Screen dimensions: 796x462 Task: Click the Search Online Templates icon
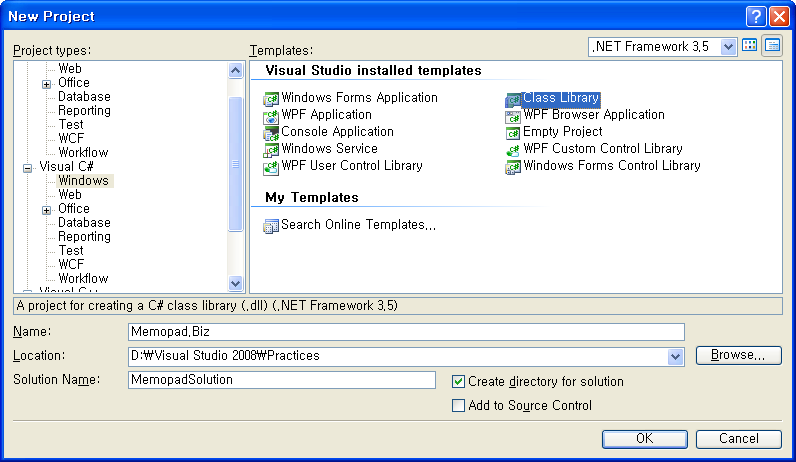tap(271, 226)
